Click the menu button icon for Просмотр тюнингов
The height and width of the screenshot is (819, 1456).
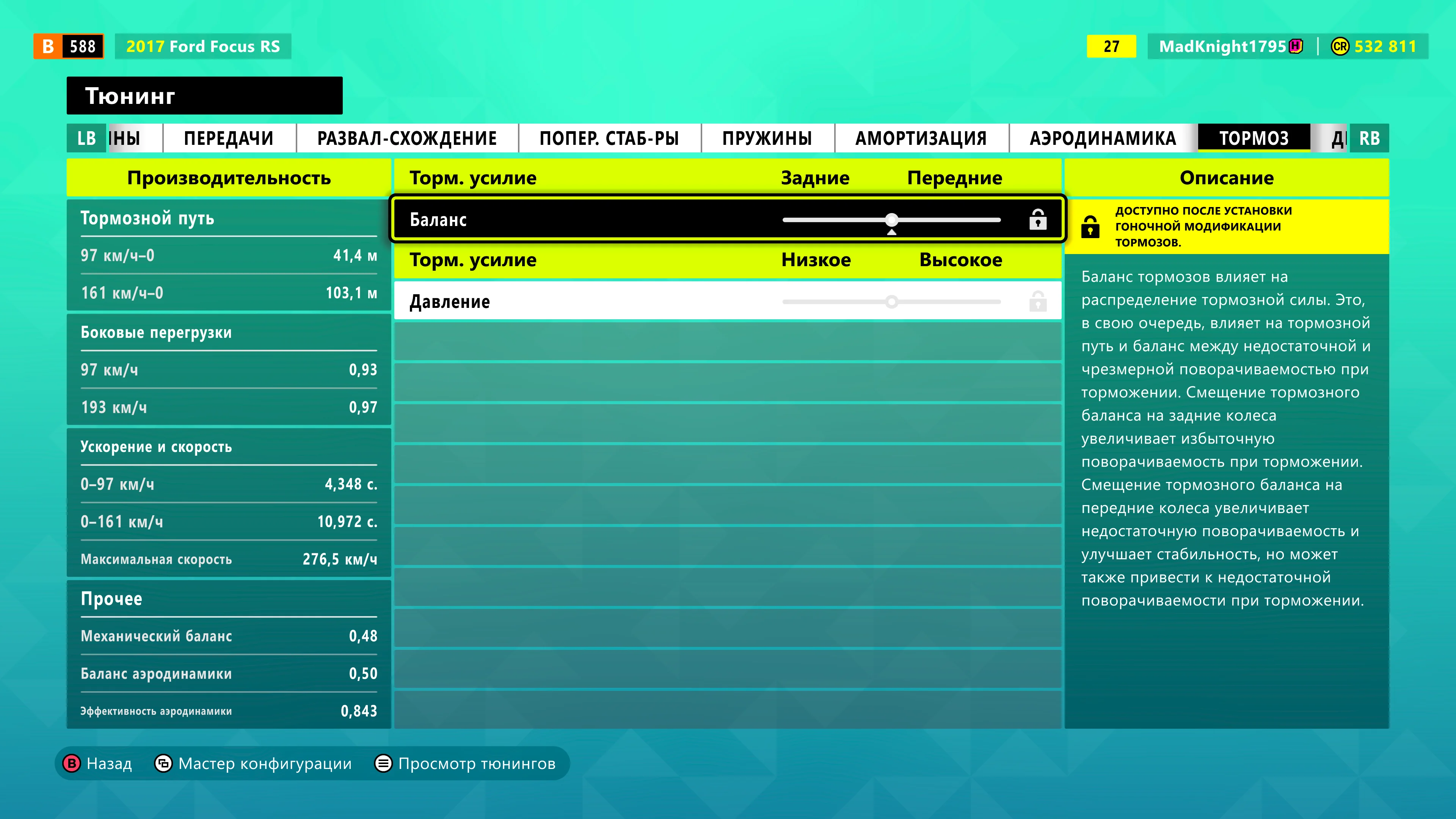tap(383, 764)
